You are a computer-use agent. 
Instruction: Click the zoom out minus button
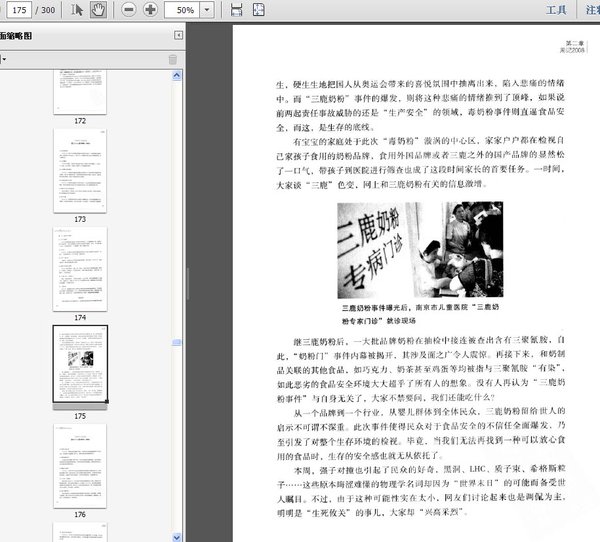(x=129, y=10)
